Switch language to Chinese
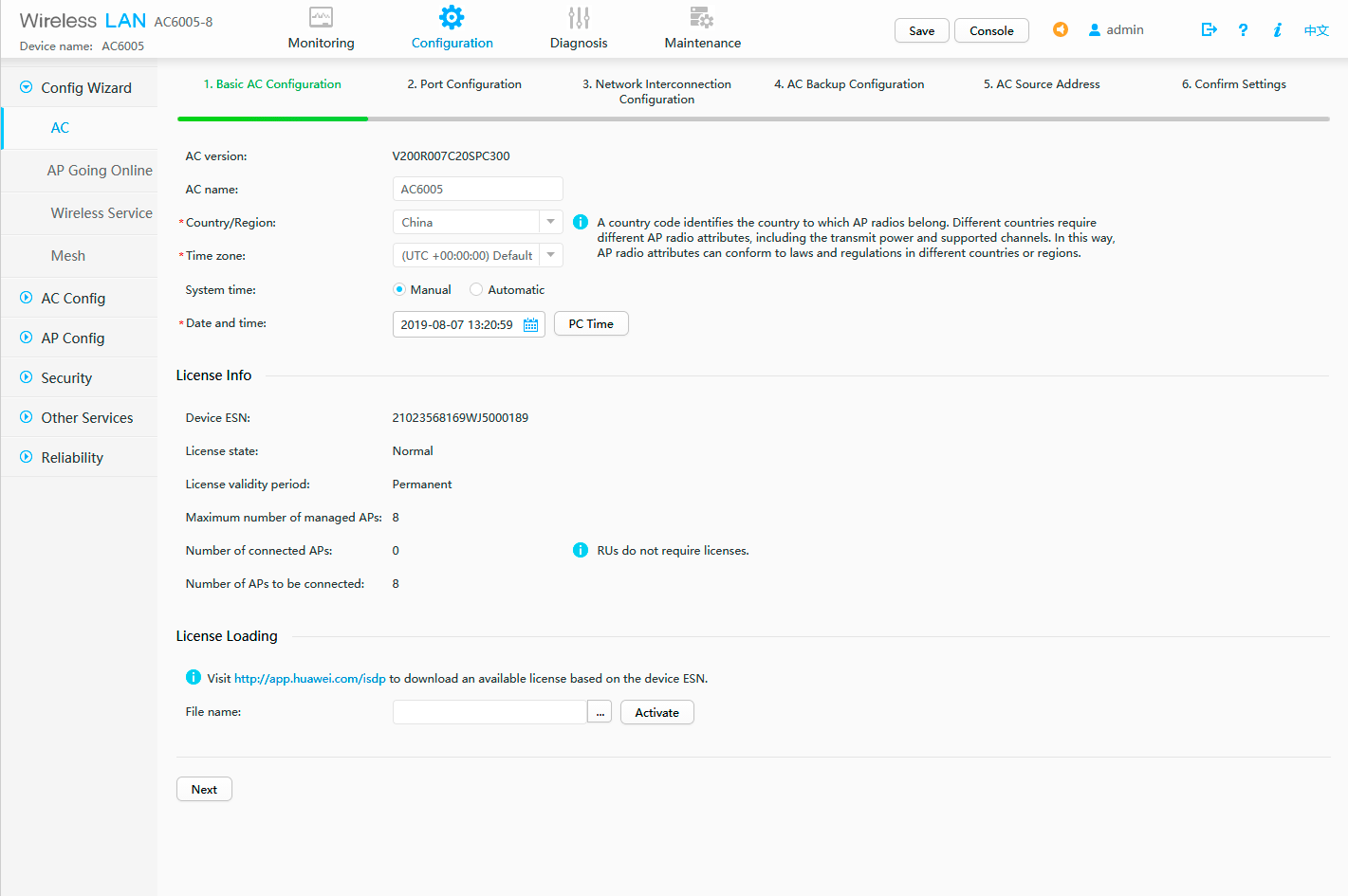The height and width of the screenshot is (896, 1348). click(x=1316, y=30)
